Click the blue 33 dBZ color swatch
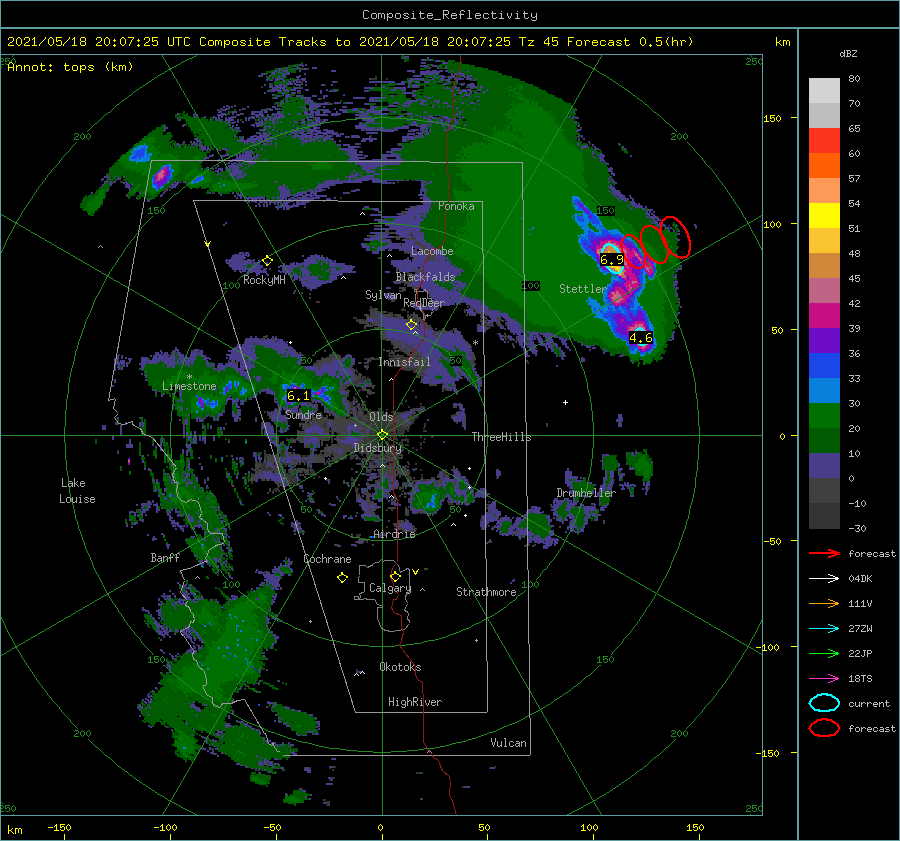The height and width of the screenshot is (841, 900). [x=824, y=366]
